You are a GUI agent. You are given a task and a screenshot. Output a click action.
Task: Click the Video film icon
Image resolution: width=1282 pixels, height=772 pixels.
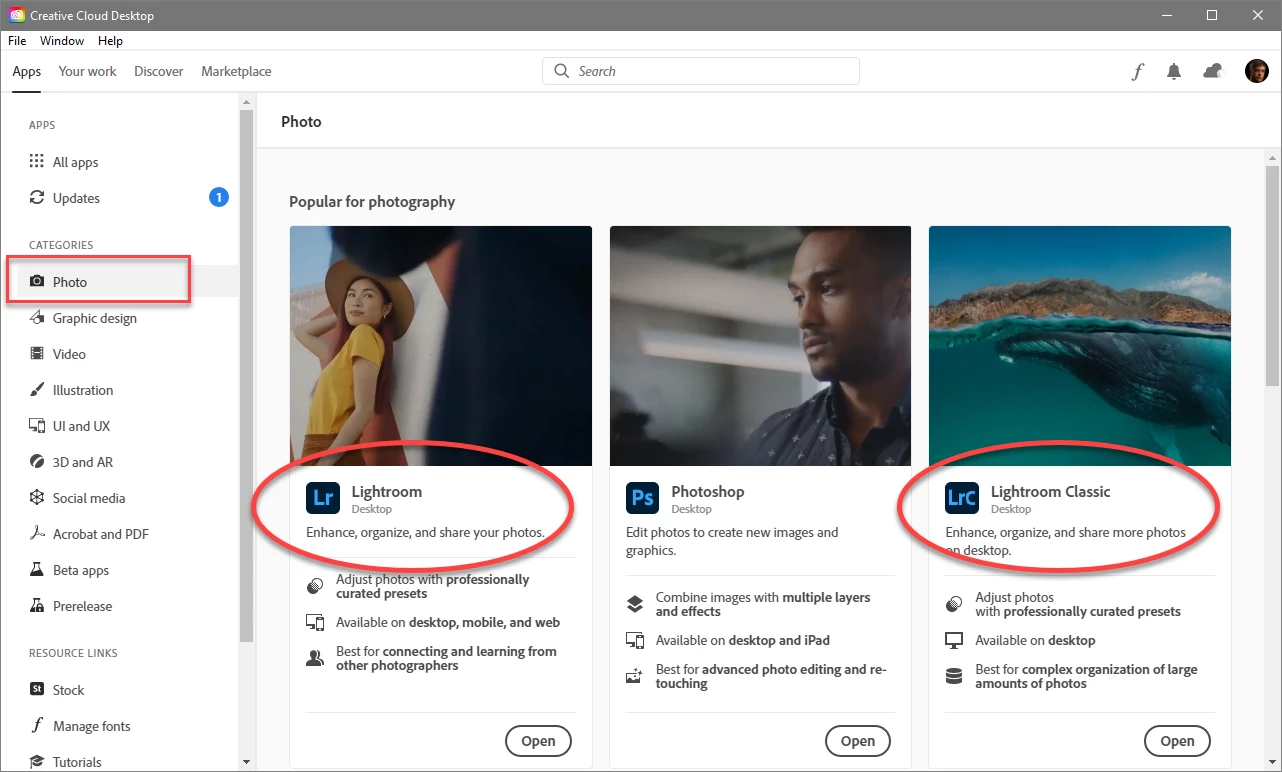pos(37,354)
